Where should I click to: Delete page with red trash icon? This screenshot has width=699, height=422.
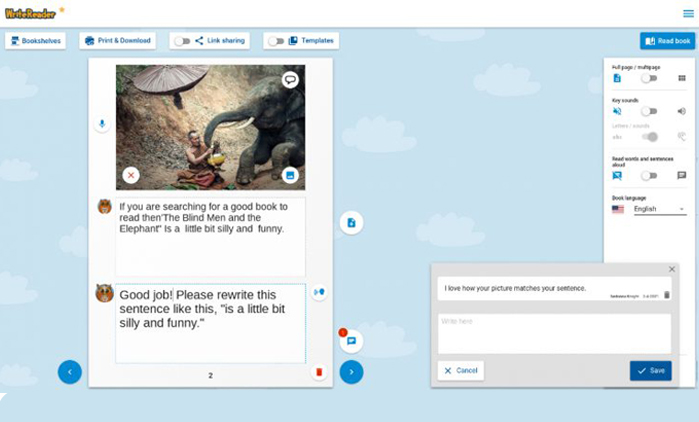coord(319,372)
